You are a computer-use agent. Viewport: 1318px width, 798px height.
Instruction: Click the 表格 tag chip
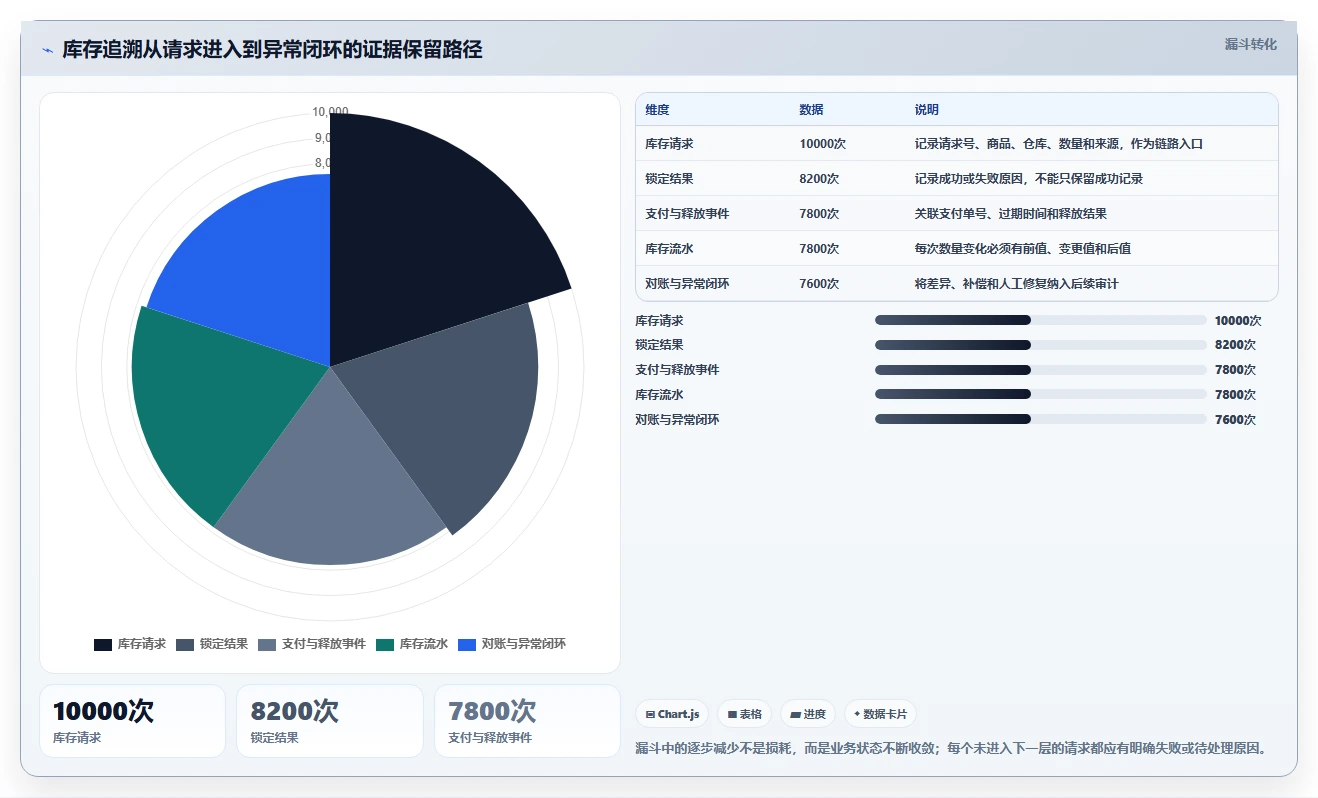[745, 714]
